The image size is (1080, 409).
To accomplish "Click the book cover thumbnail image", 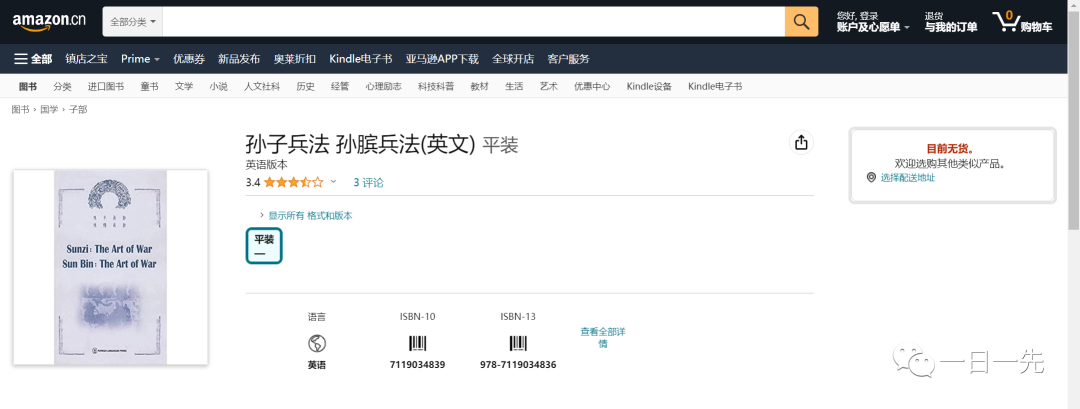I will pos(110,267).
